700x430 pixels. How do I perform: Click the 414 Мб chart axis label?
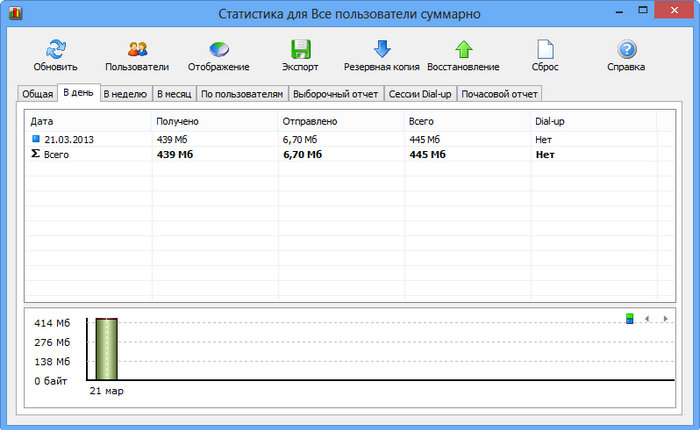pyautogui.click(x=52, y=323)
